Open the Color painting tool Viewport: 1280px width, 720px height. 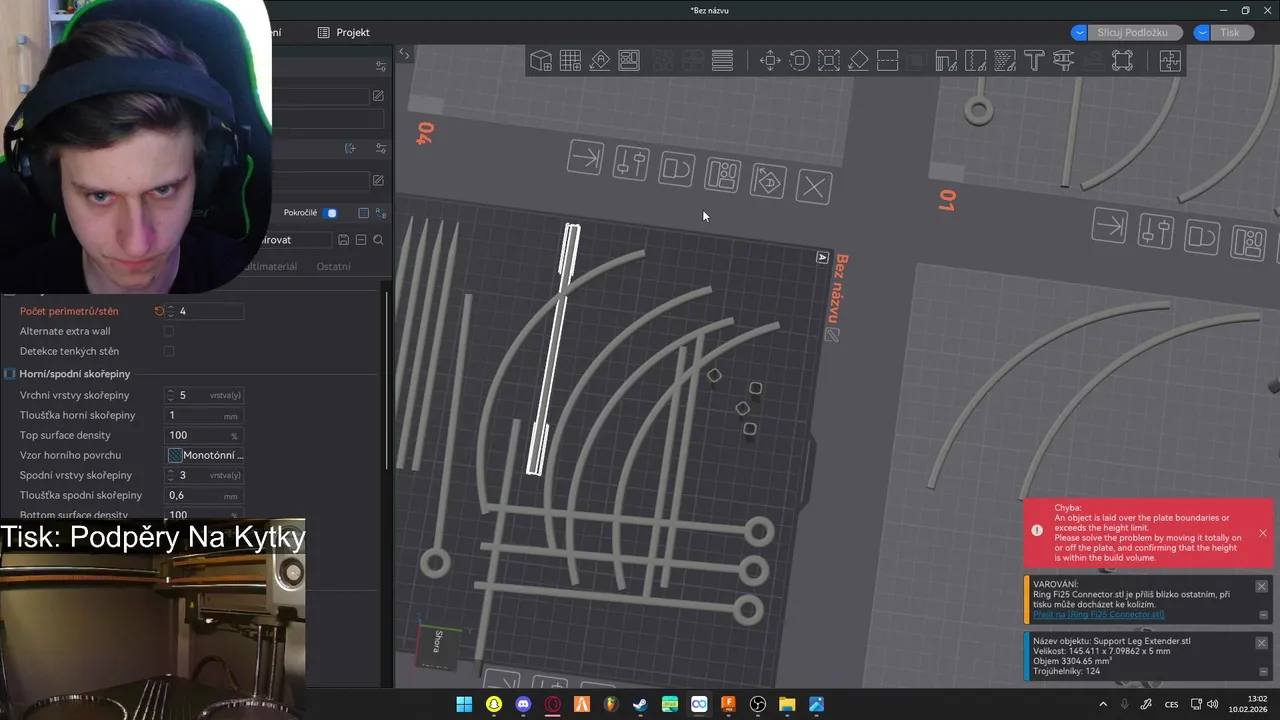1005,61
